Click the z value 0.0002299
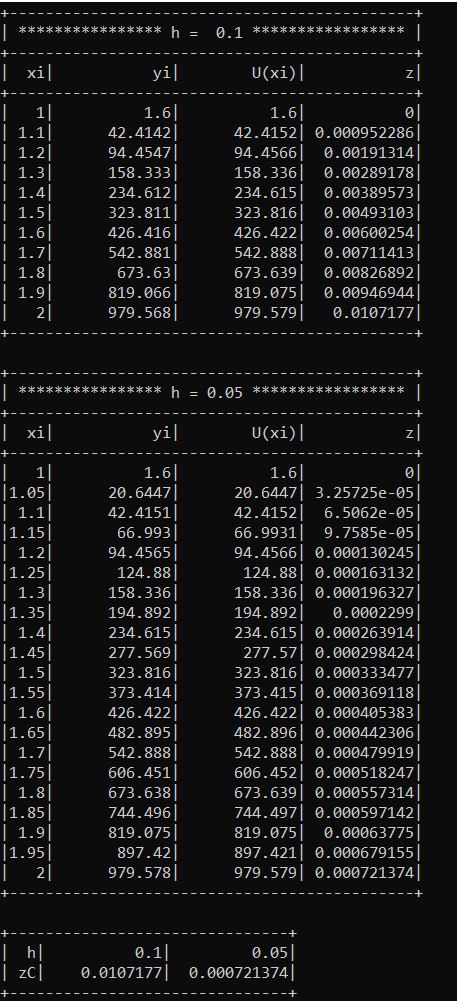 pos(373,612)
